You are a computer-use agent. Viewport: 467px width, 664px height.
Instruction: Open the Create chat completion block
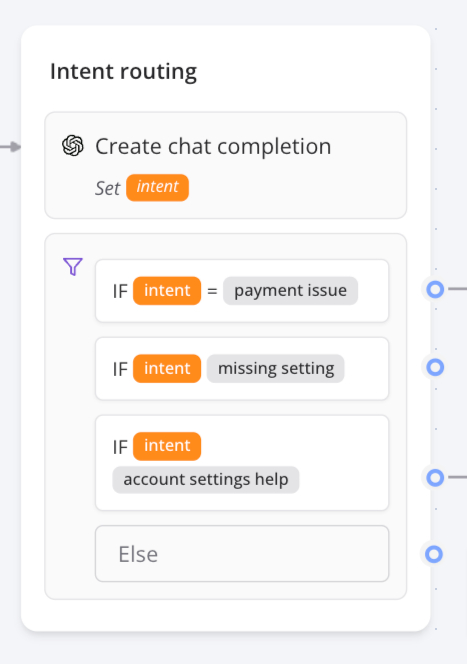tap(226, 166)
